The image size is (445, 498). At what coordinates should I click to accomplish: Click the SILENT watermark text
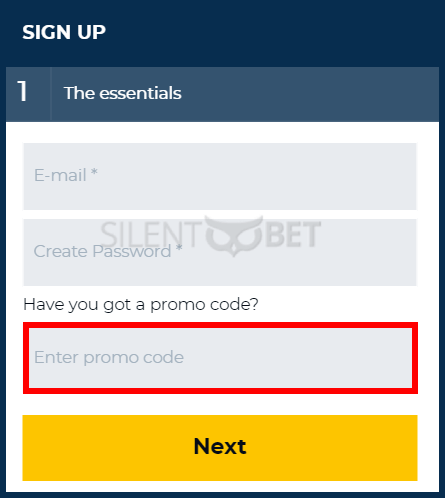point(151,234)
